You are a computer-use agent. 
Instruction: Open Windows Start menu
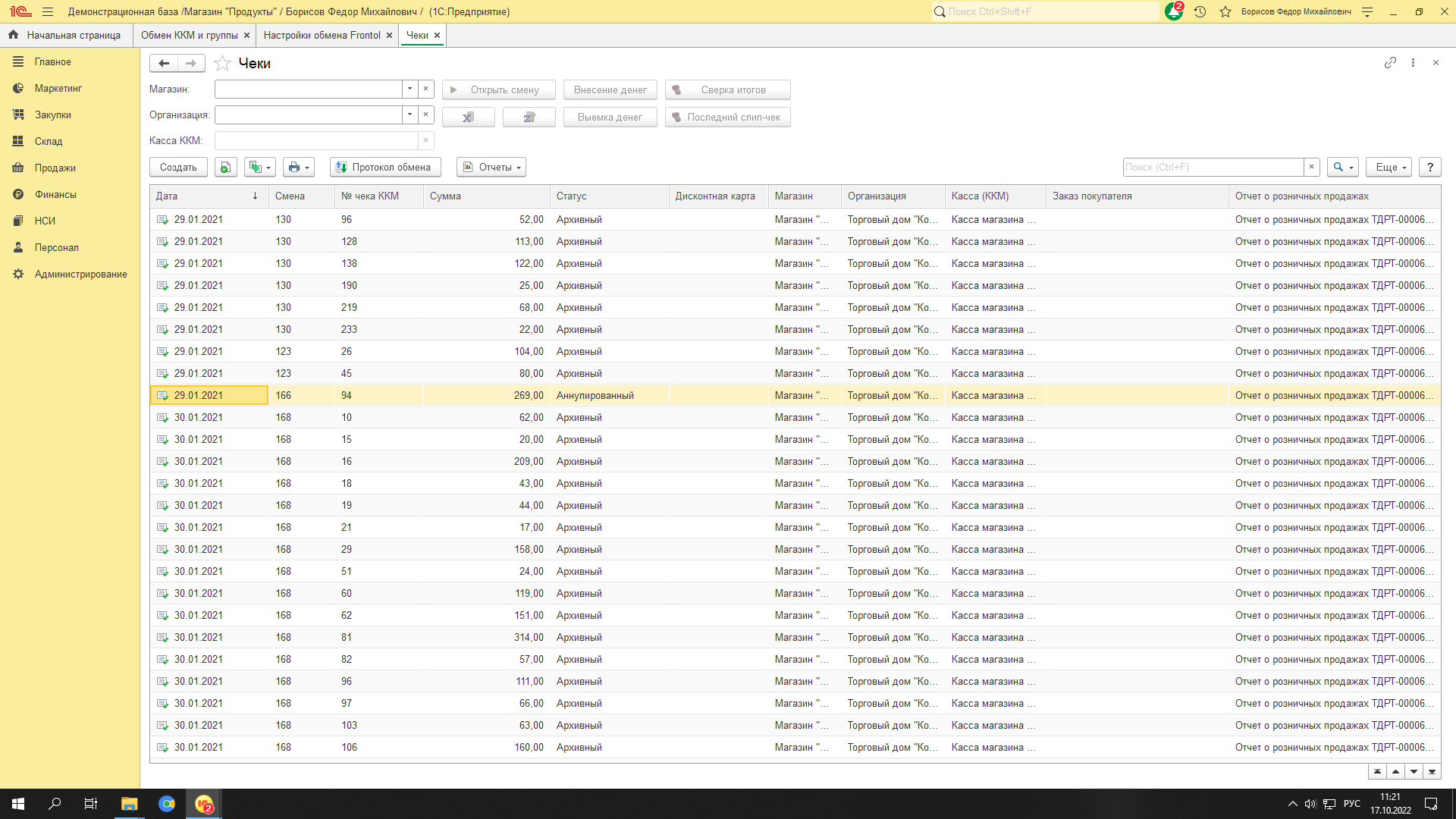point(18,804)
